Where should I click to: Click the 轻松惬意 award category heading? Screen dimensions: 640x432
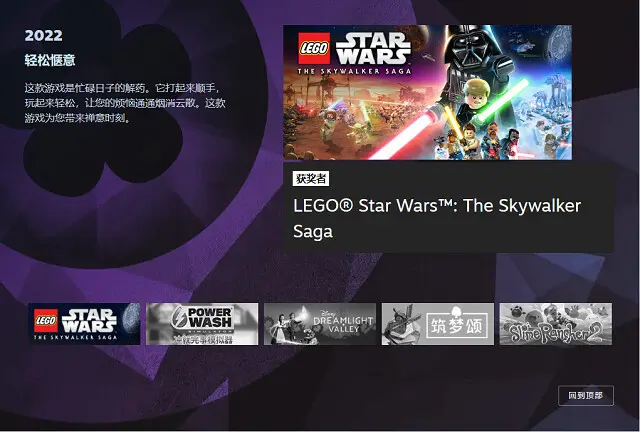[x=50, y=60]
